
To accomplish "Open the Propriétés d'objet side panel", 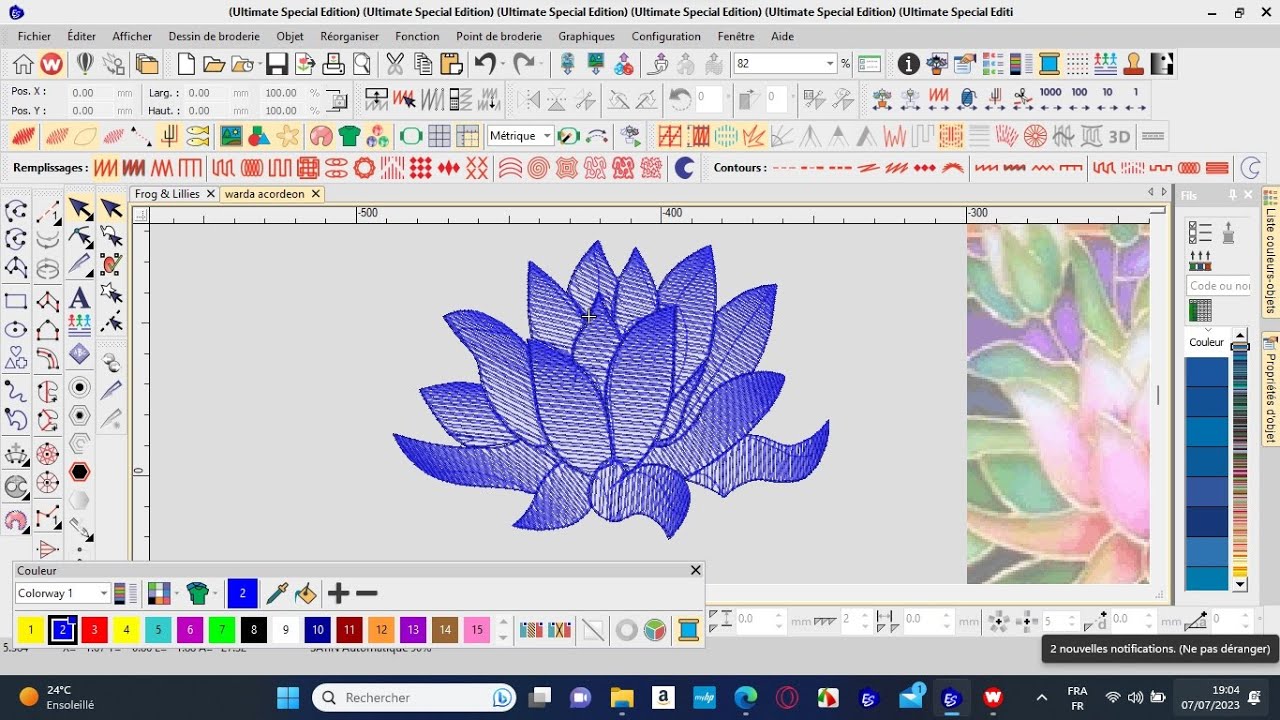I will (x=1271, y=388).
